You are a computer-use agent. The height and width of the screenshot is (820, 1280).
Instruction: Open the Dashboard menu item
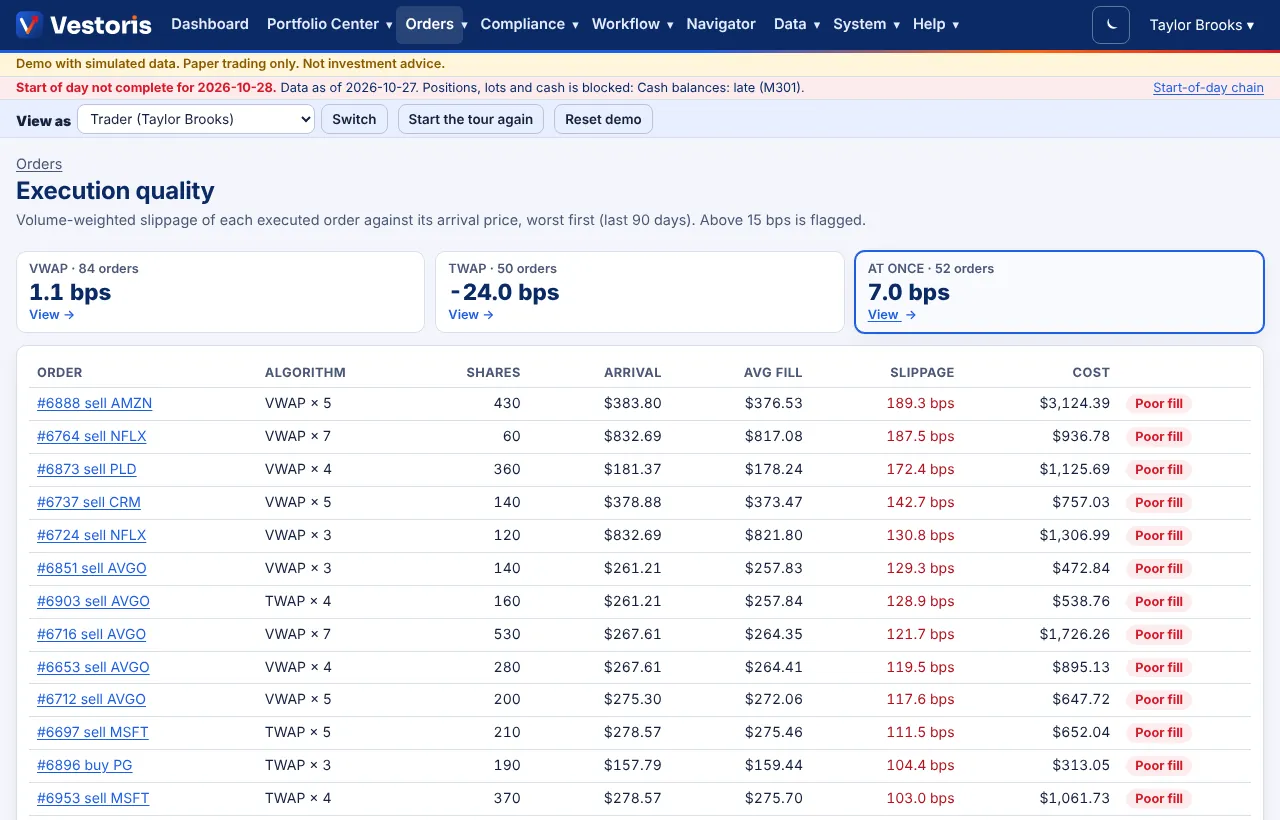pos(210,24)
